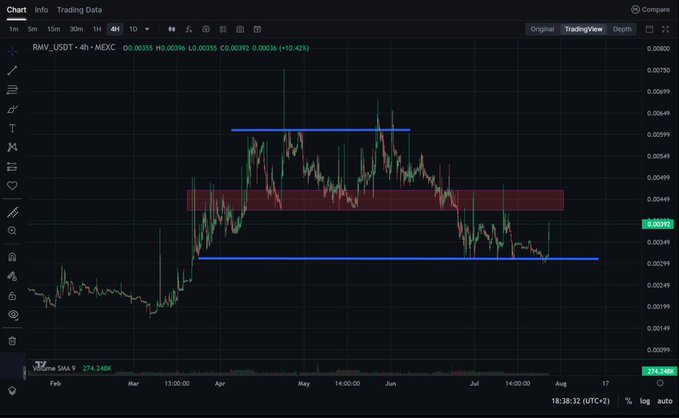Open the circular icon beside indicators fx
This screenshot has height=418, width=679.
tap(206, 29)
